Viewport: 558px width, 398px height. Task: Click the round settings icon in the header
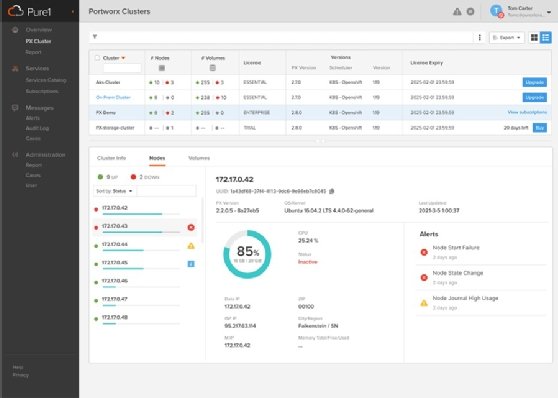[x=470, y=12]
